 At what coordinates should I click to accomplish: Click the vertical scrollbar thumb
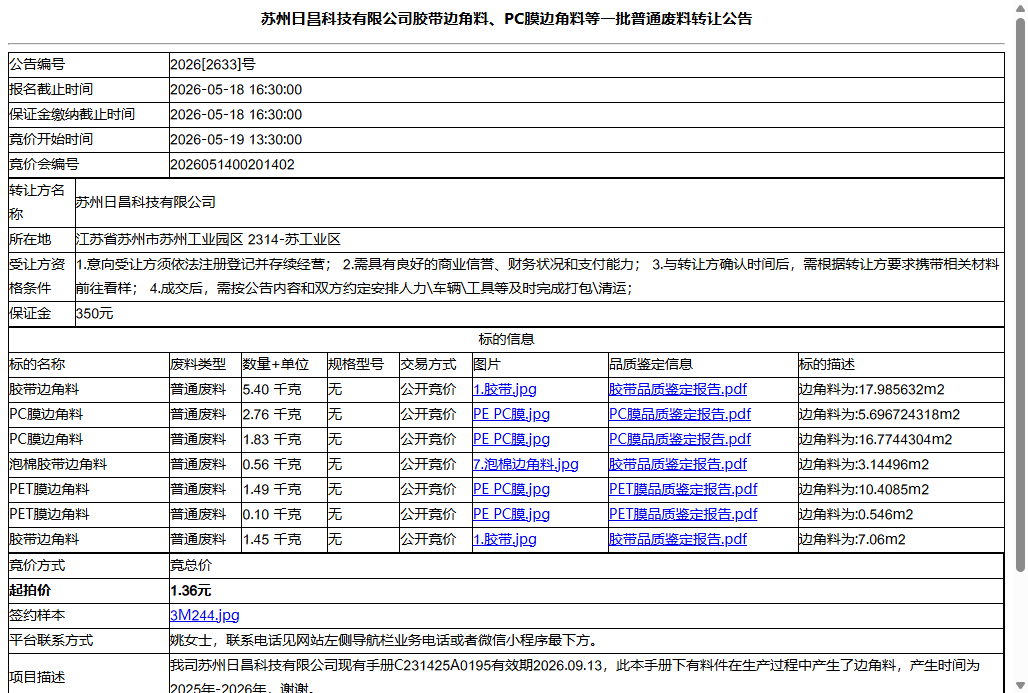pos(1020,295)
